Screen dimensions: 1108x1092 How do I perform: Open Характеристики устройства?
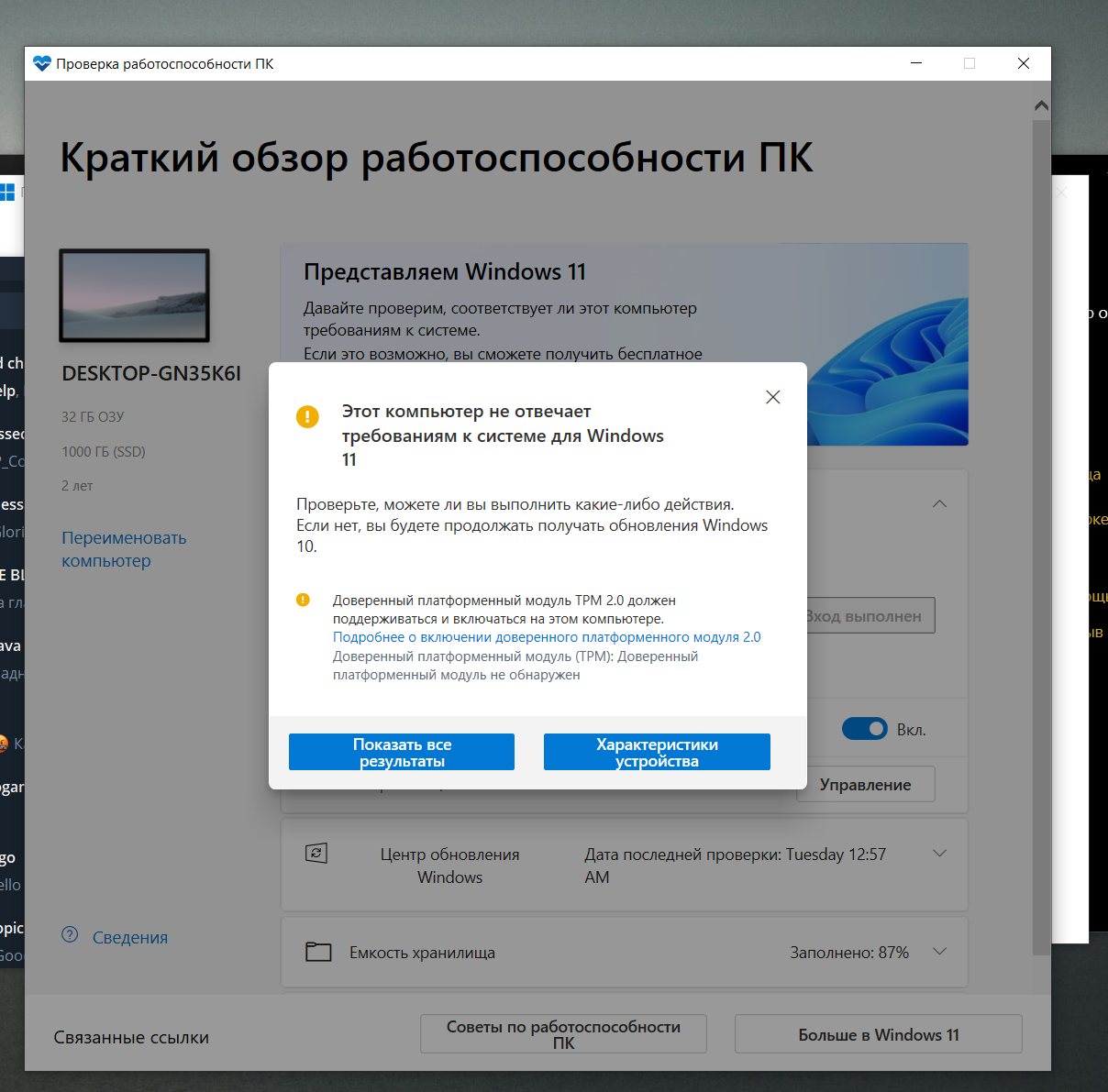click(x=657, y=752)
